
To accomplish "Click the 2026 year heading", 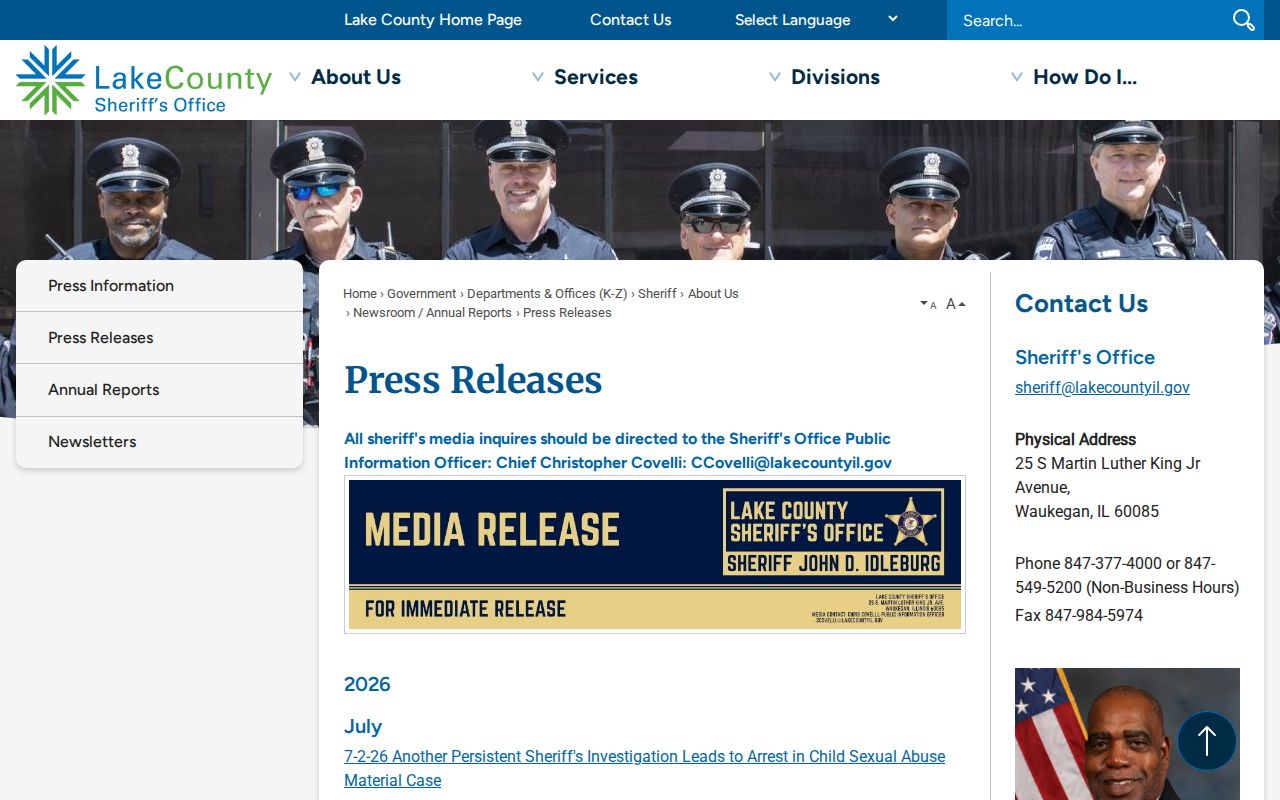I will (367, 684).
